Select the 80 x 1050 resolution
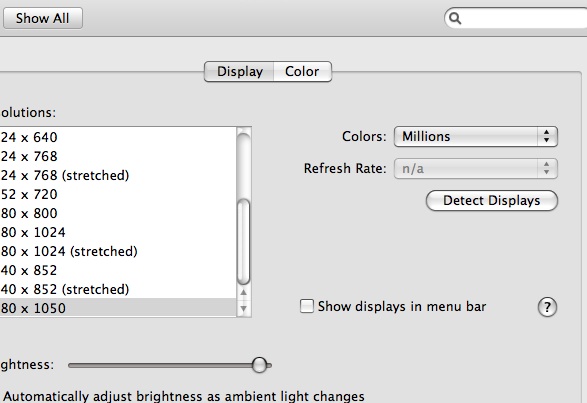This screenshot has width=587, height=403. (x=118, y=308)
